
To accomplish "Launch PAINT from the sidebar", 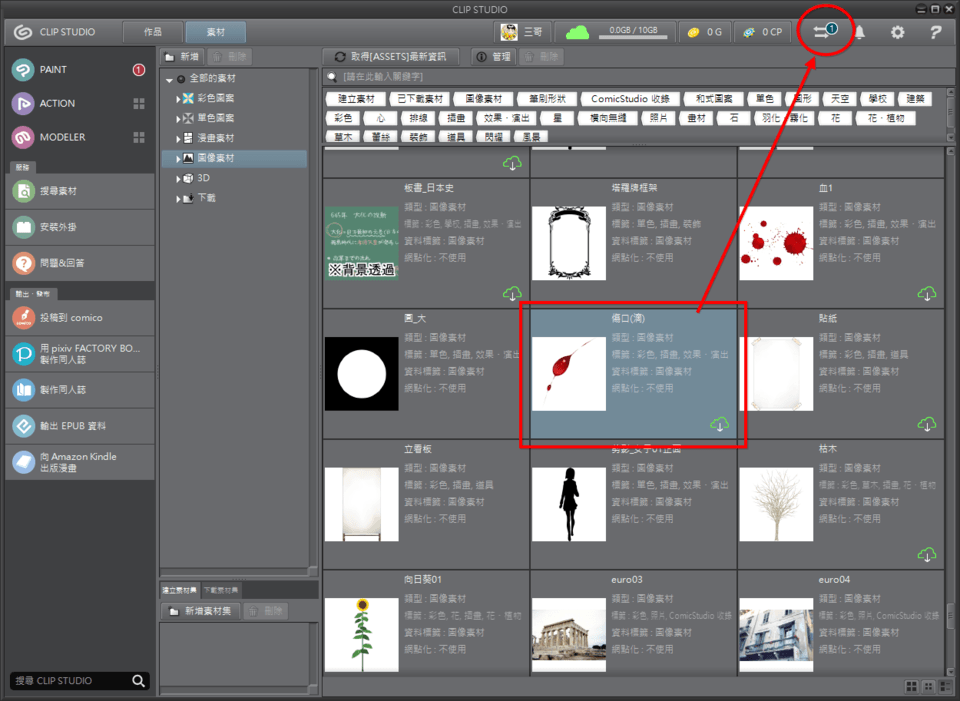I will click(54, 70).
